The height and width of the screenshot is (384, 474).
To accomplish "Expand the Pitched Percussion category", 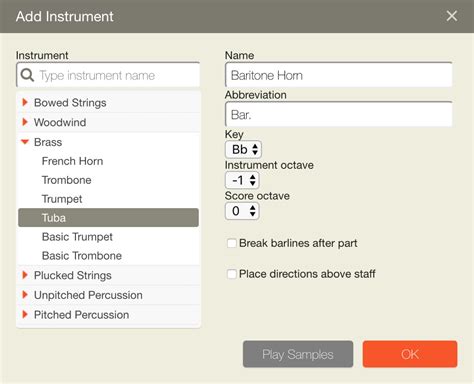I will 25,314.
